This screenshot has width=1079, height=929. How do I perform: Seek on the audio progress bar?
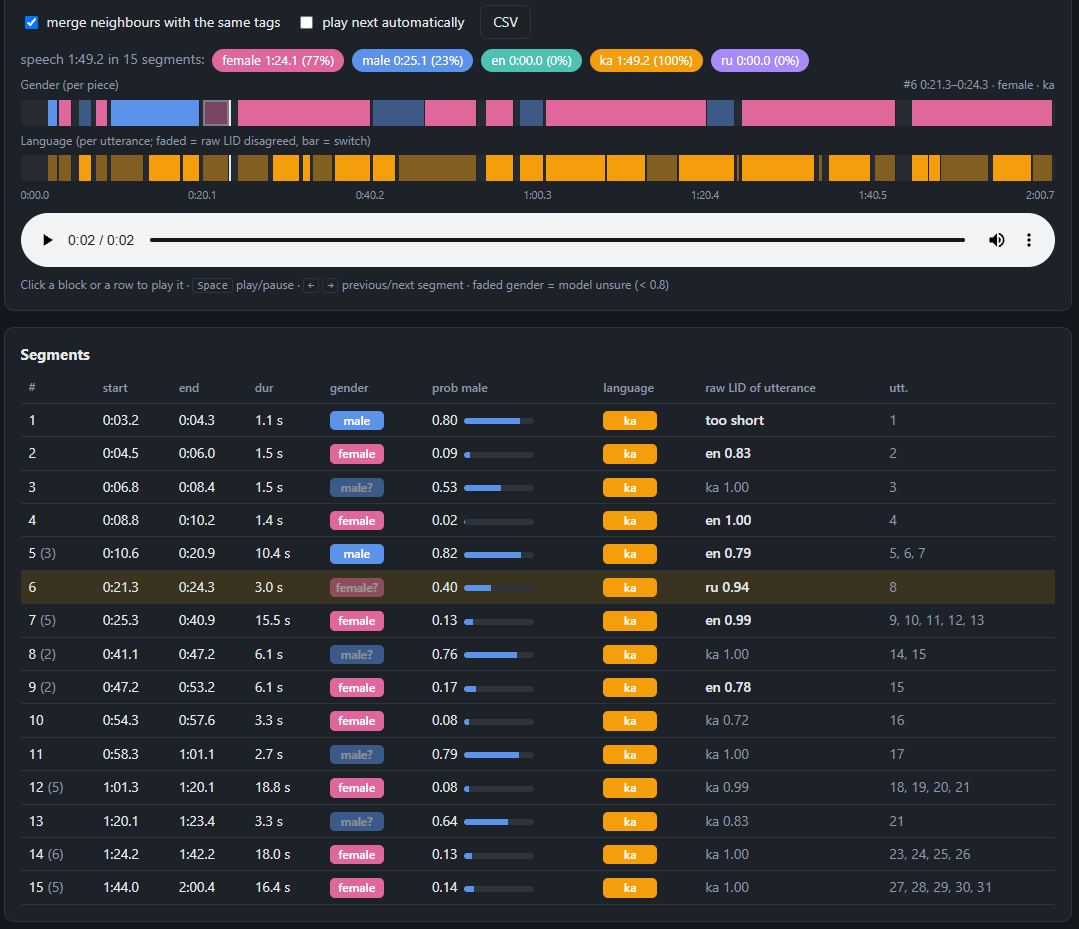(x=557, y=240)
